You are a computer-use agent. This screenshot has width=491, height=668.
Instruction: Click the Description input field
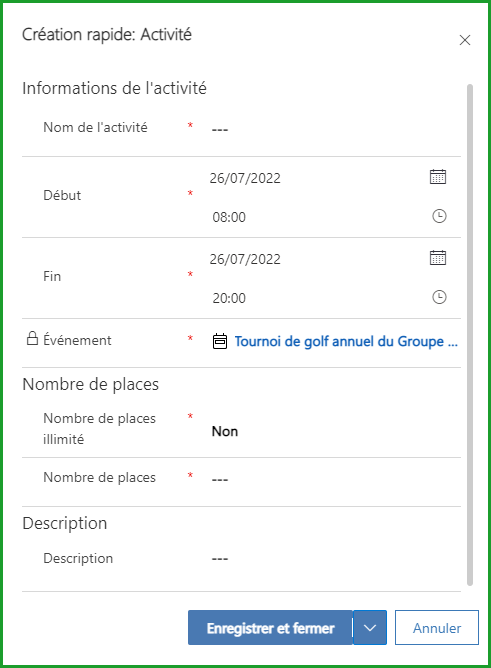coord(334,559)
